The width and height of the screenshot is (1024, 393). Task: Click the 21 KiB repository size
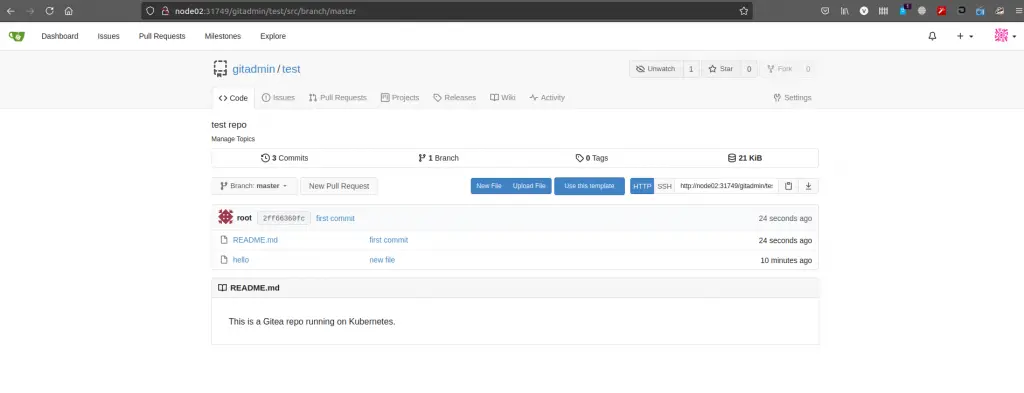click(744, 158)
